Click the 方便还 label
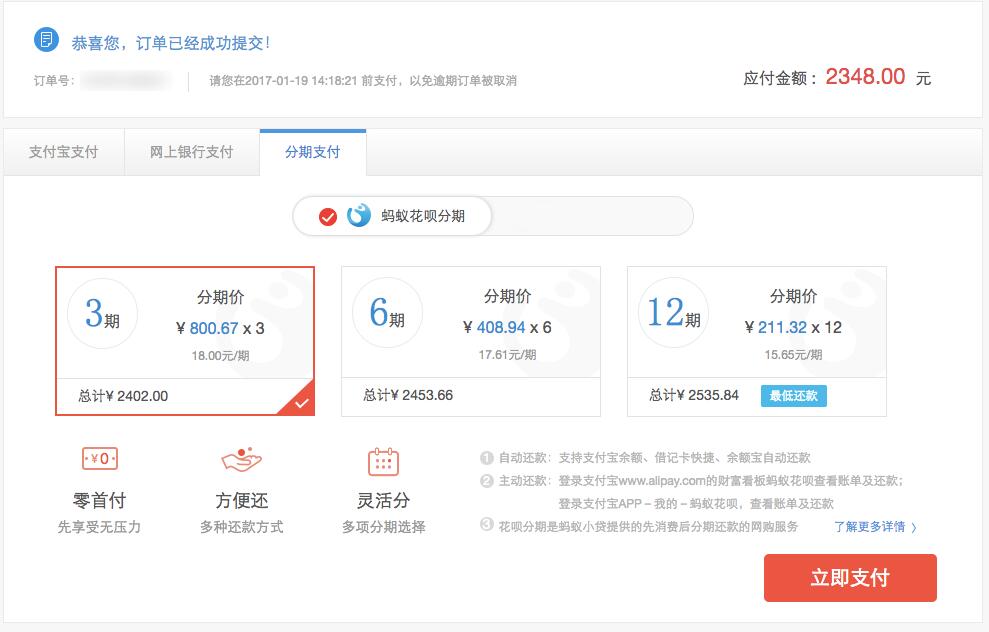This screenshot has height=632, width=989. coord(242,501)
